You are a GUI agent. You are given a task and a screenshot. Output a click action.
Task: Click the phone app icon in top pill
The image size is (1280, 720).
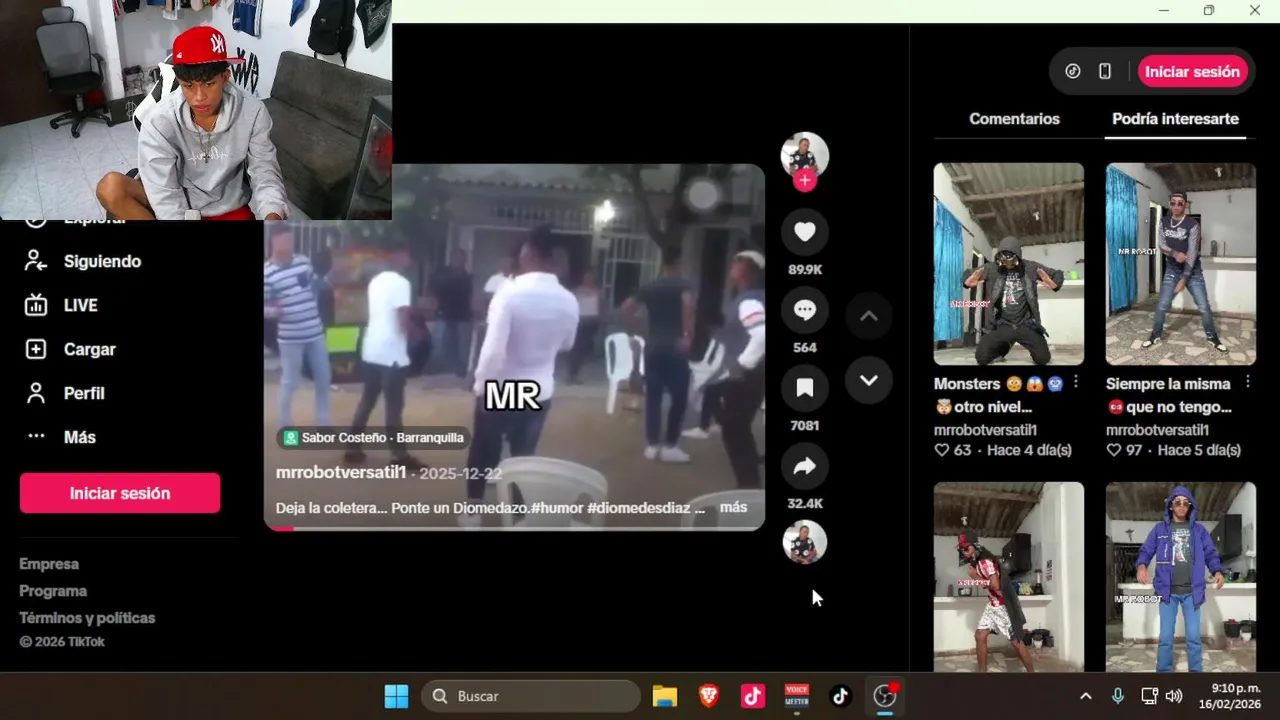click(x=1105, y=71)
